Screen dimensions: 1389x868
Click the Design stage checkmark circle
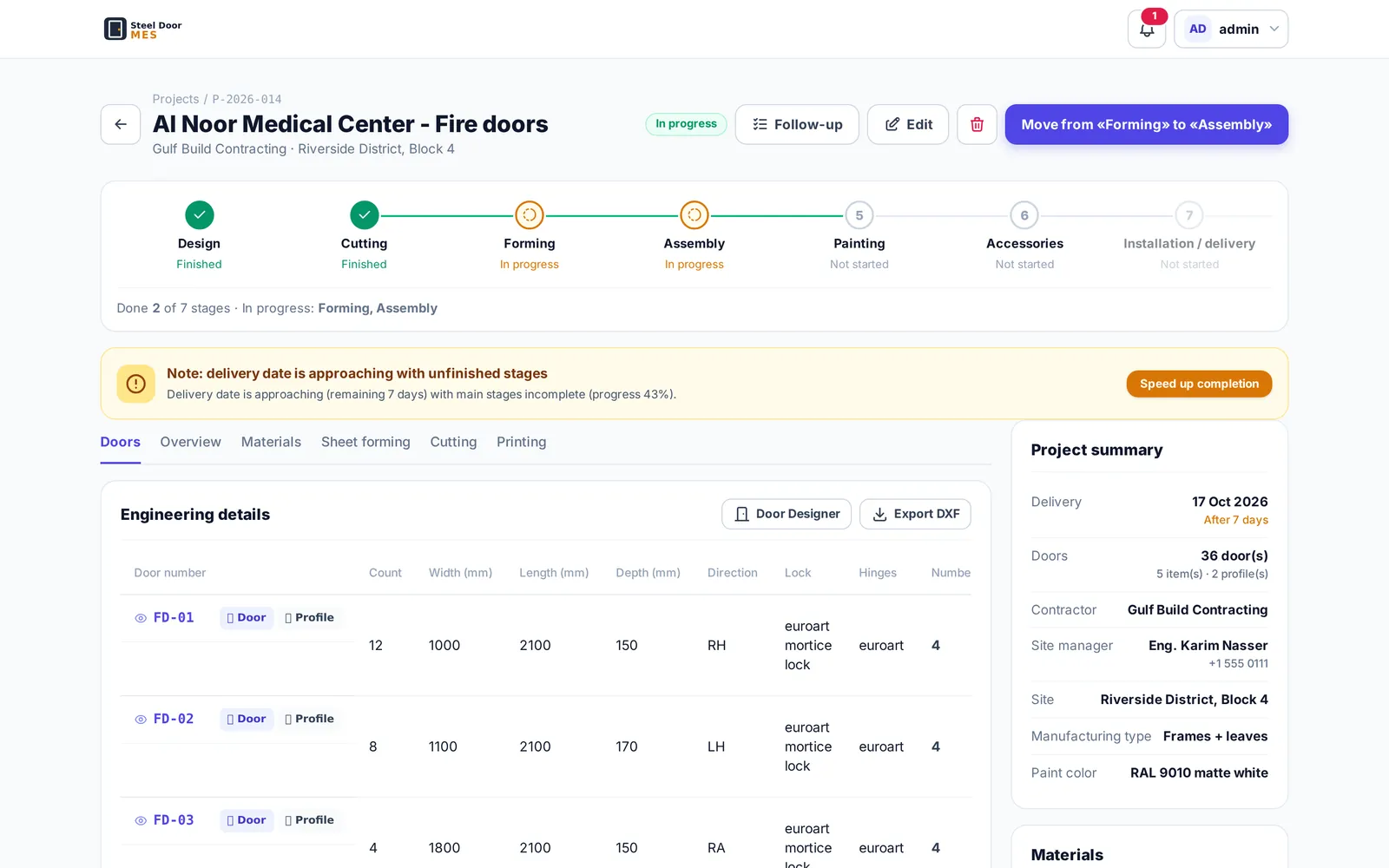(199, 214)
